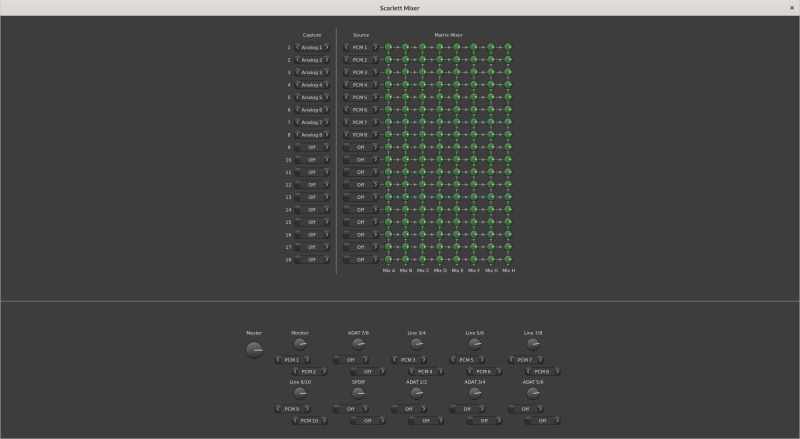
Task: Click the Source column heading
Action: coord(361,35)
